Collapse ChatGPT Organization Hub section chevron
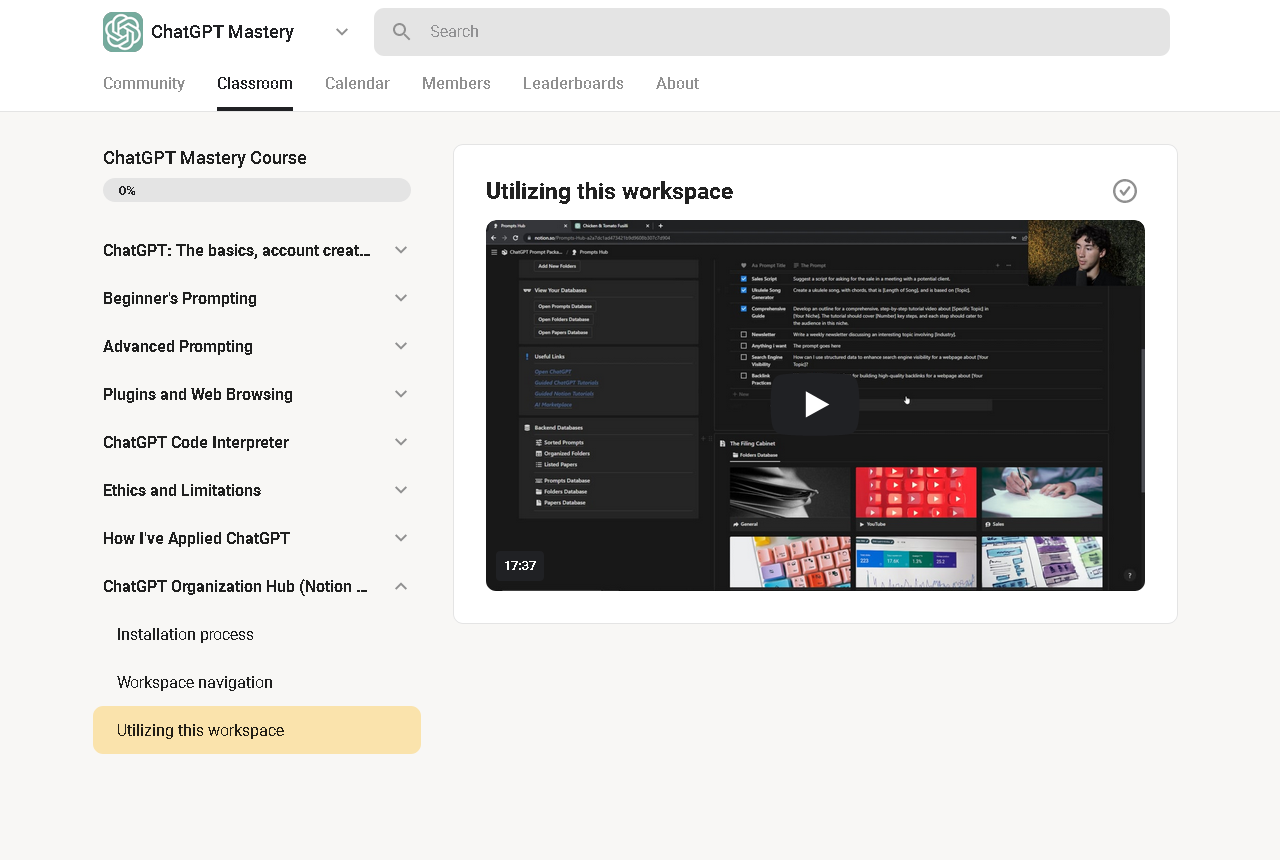Image resolution: width=1280 pixels, height=860 pixels. [401, 586]
